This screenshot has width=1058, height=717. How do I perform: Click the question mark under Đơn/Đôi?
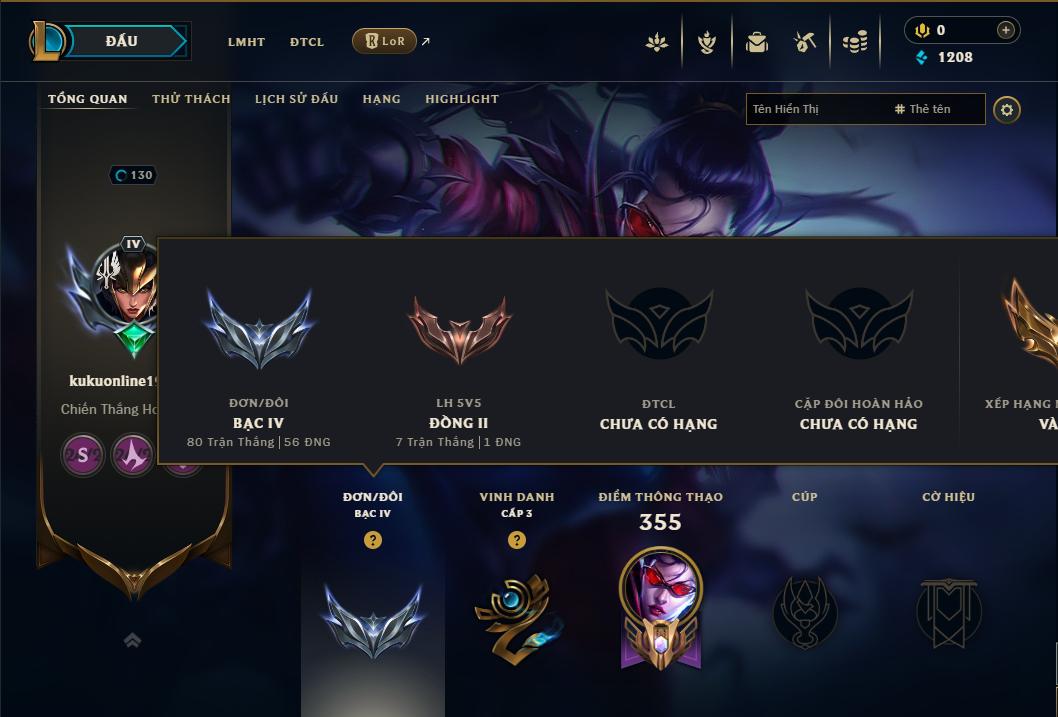tap(372, 540)
